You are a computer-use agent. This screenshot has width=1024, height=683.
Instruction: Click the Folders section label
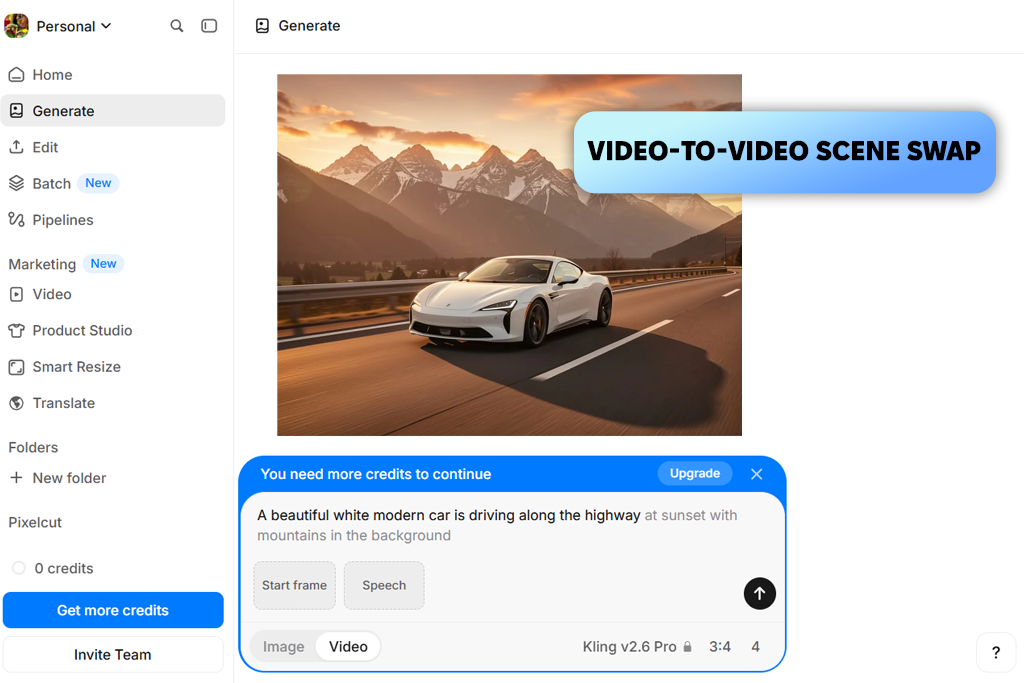33,447
